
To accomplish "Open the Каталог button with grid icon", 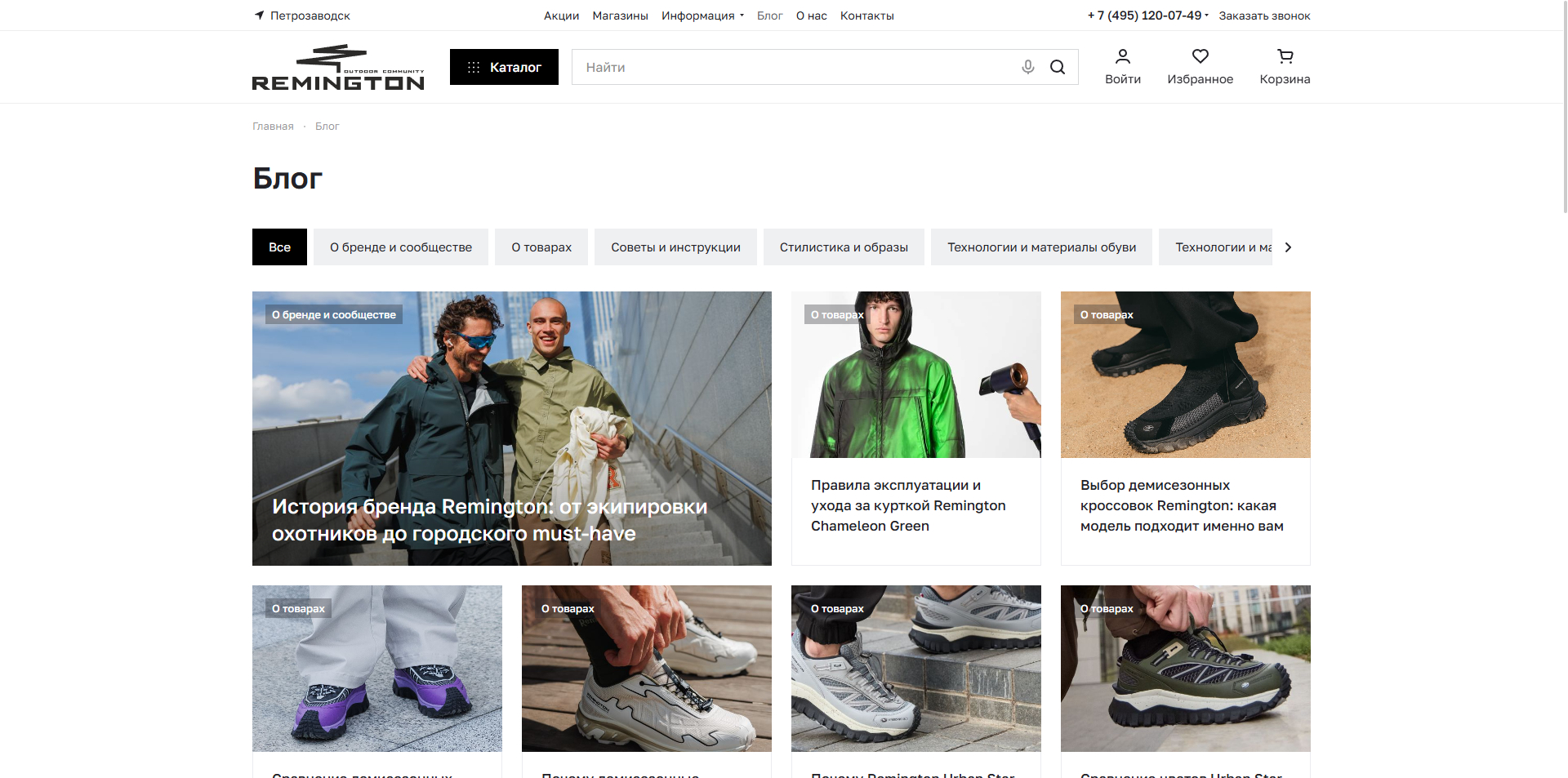I will point(504,67).
